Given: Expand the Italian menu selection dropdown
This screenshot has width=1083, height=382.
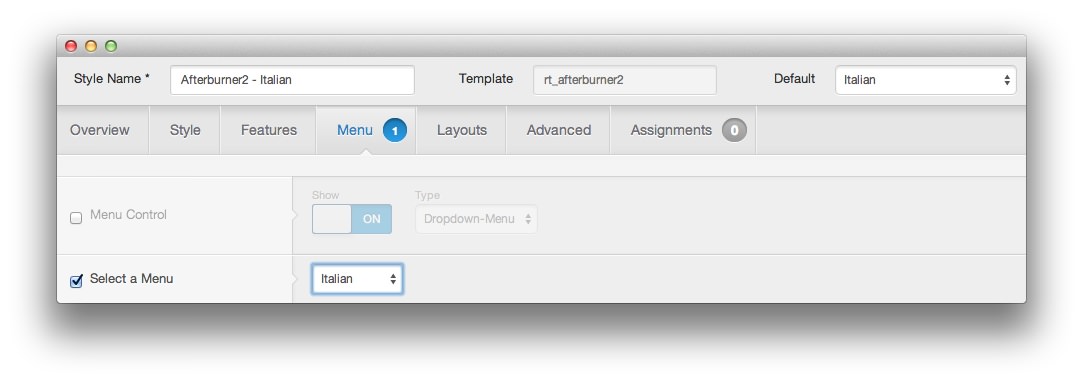Looking at the screenshot, I should pyautogui.click(x=357, y=279).
